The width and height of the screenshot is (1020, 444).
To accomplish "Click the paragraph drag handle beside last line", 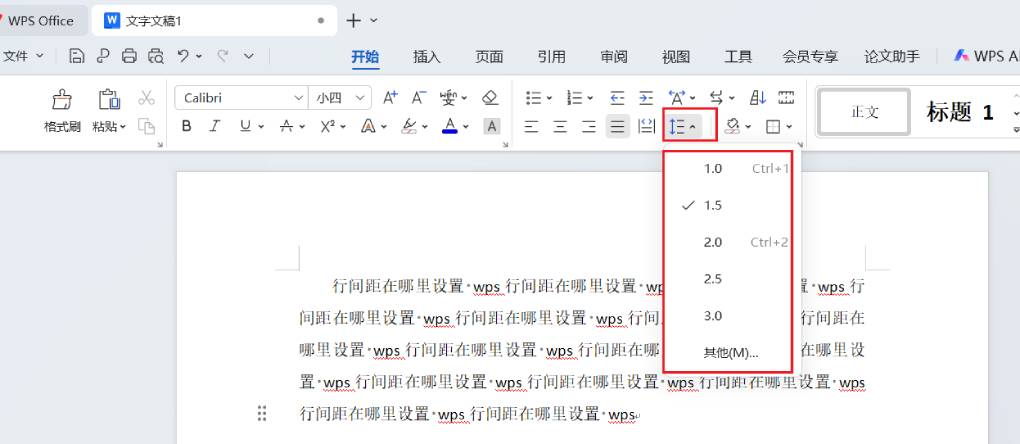I will pyautogui.click(x=262, y=413).
